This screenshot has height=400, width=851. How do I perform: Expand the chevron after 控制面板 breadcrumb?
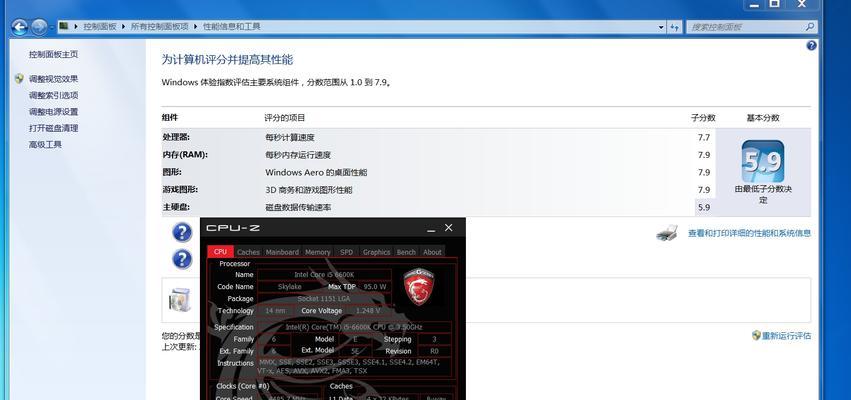point(124,26)
